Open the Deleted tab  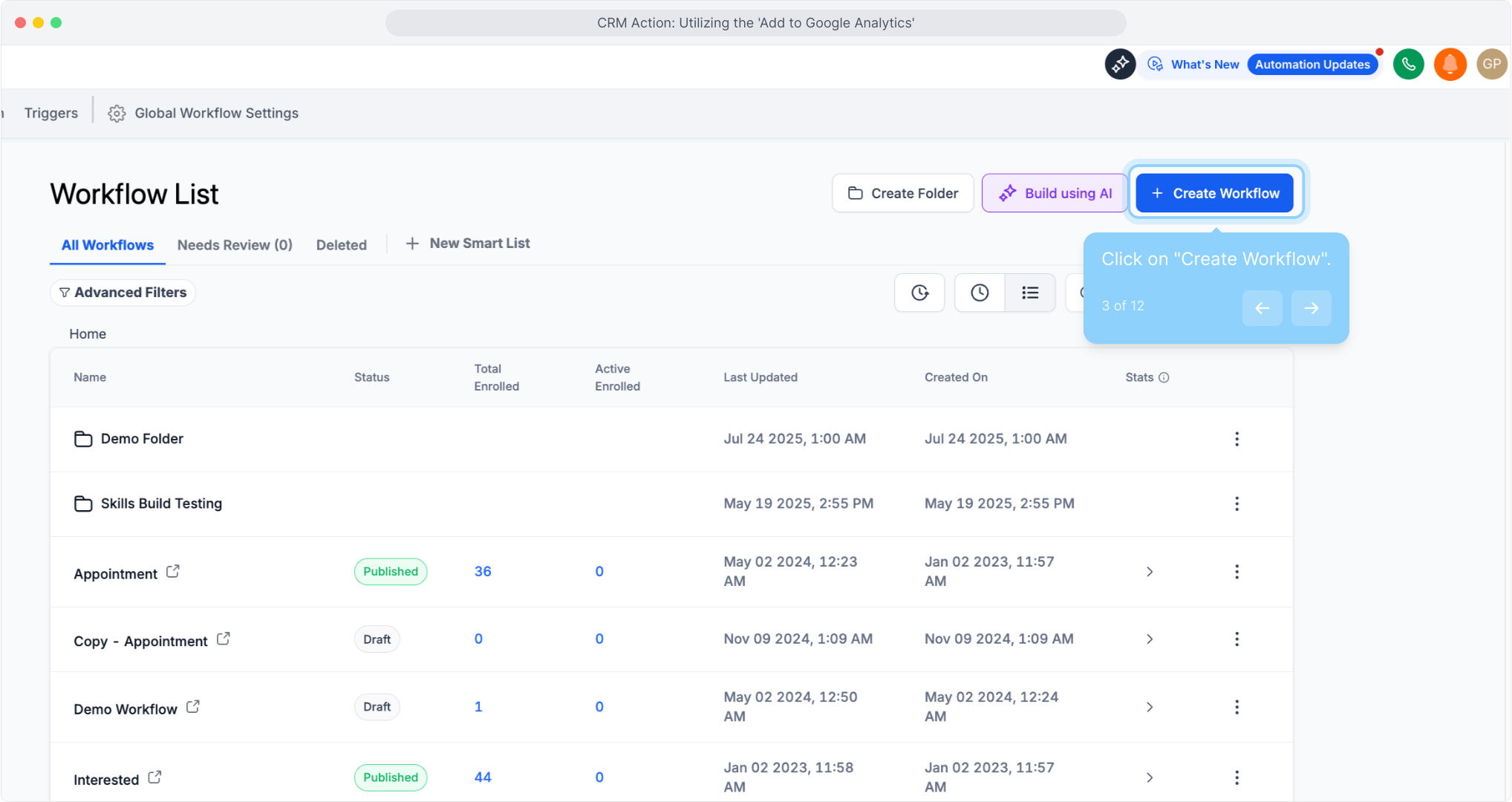[341, 245]
